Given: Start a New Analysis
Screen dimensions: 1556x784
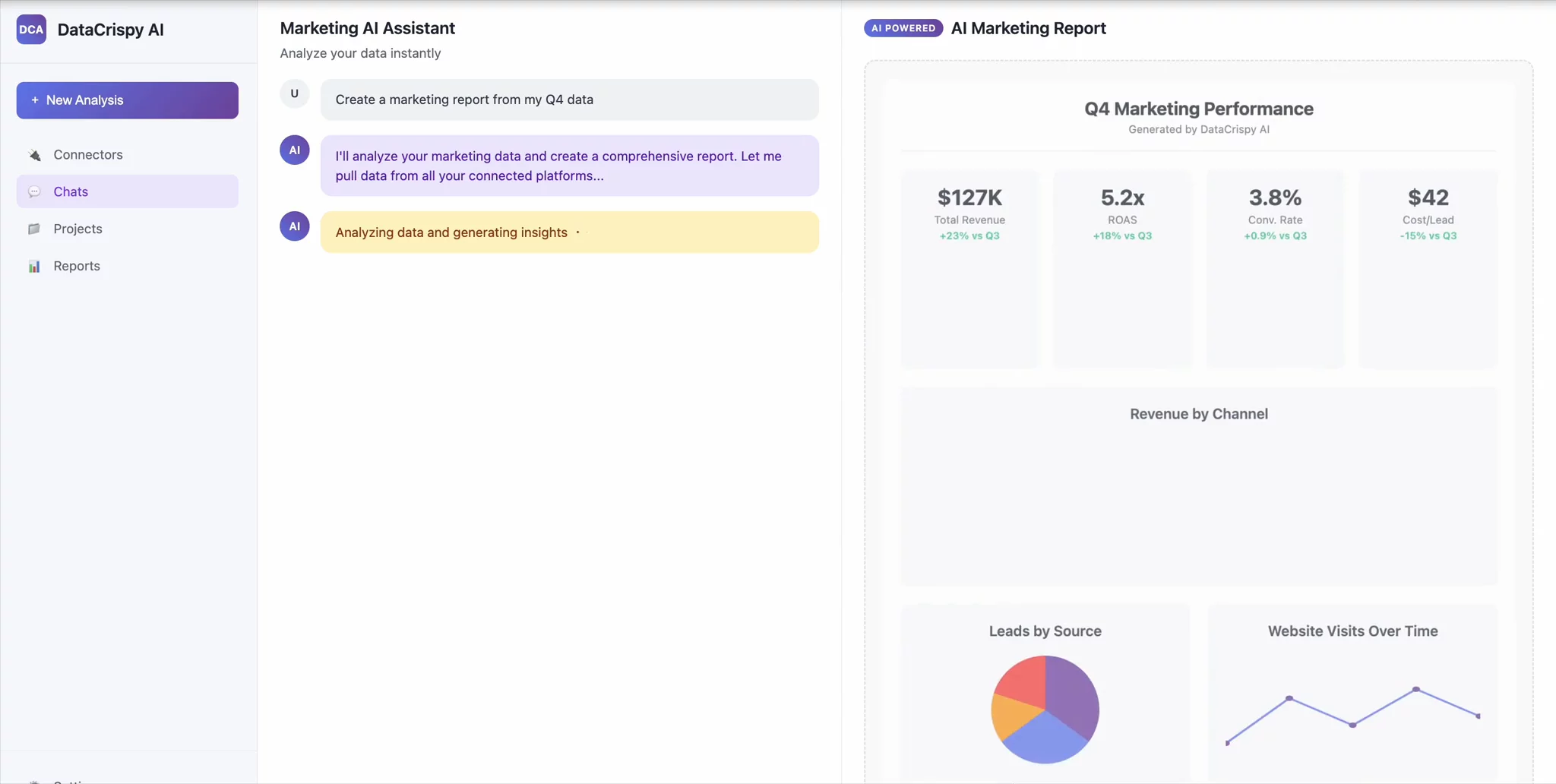Looking at the screenshot, I should click(128, 100).
